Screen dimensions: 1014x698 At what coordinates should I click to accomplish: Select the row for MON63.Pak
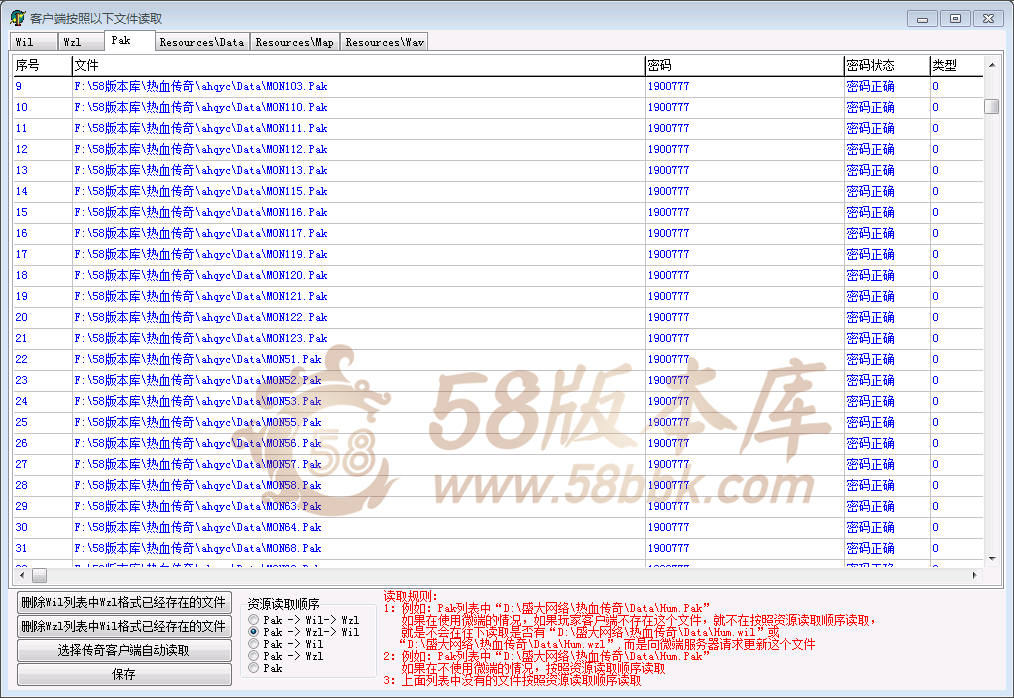coord(498,507)
